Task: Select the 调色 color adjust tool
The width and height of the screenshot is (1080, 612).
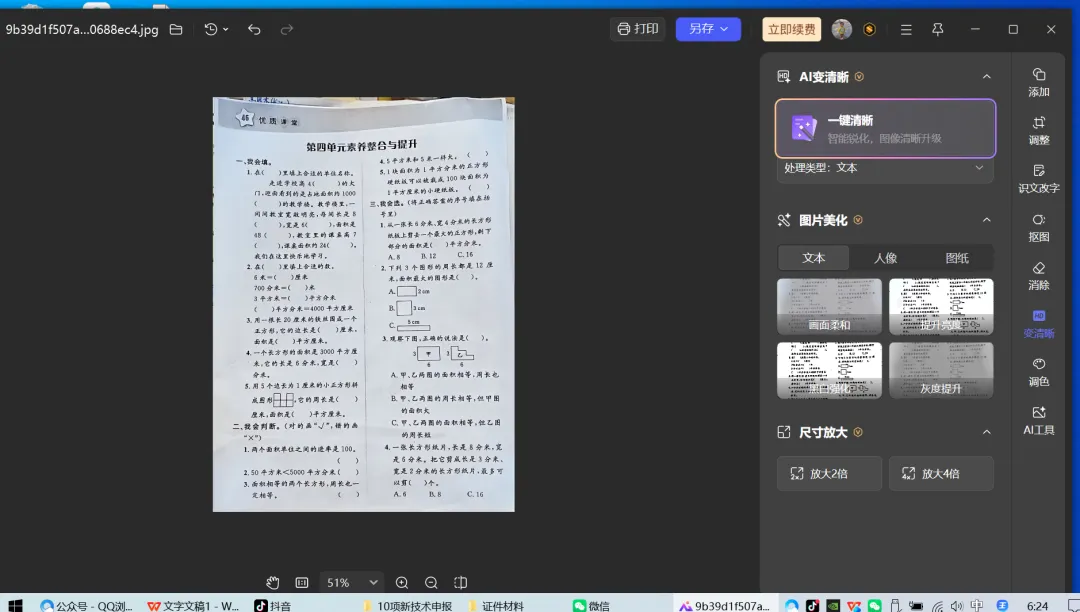Action: click(x=1039, y=372)
